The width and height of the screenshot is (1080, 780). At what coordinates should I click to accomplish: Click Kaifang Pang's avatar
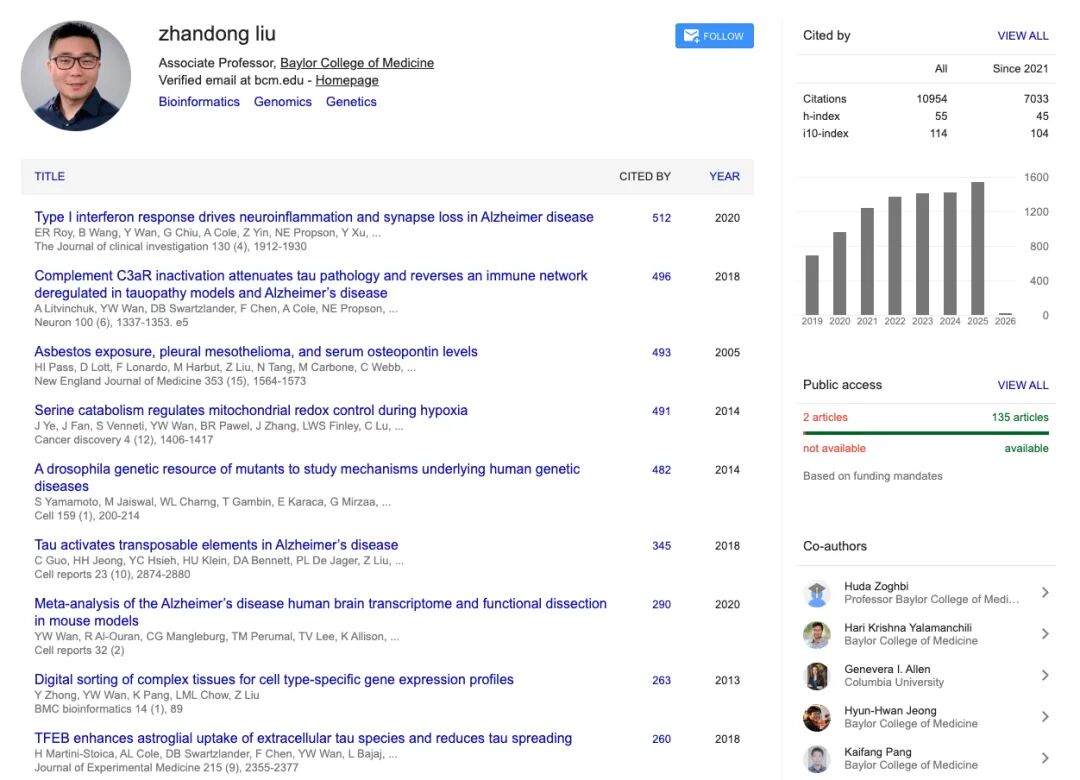point(817,758)
